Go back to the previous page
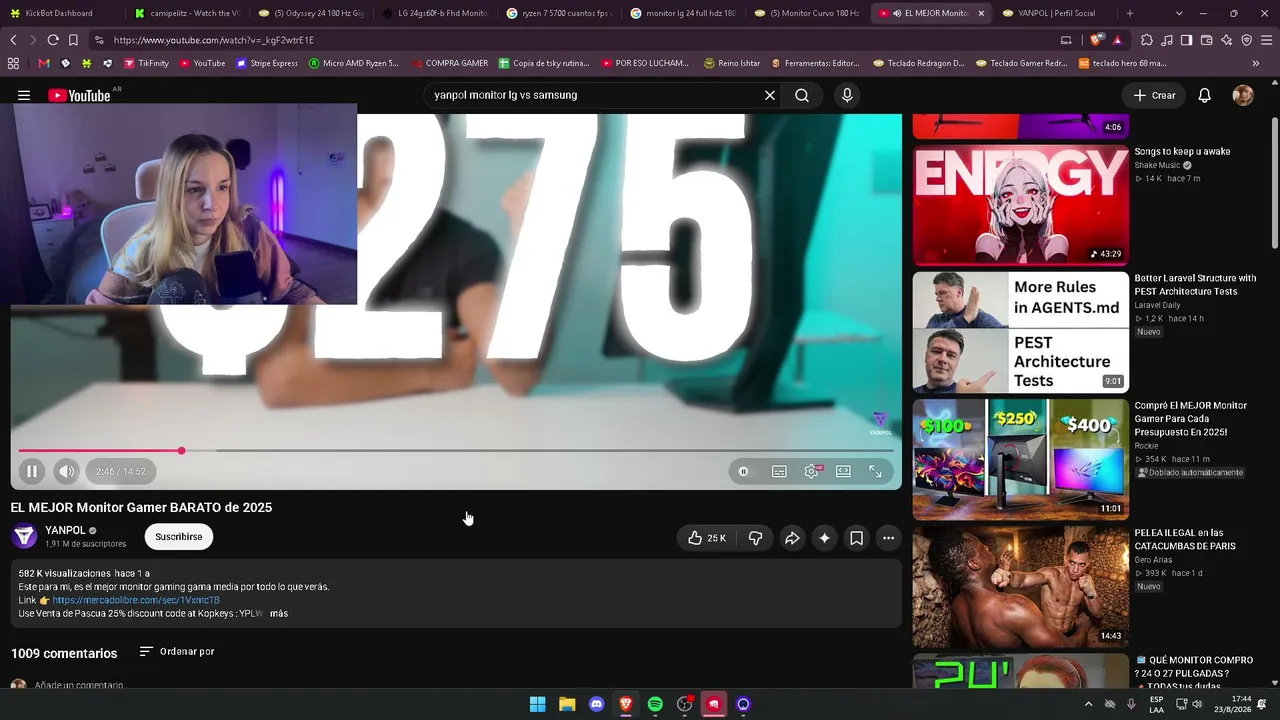The height and width of the screenshot is (720, 1280). 13,40
